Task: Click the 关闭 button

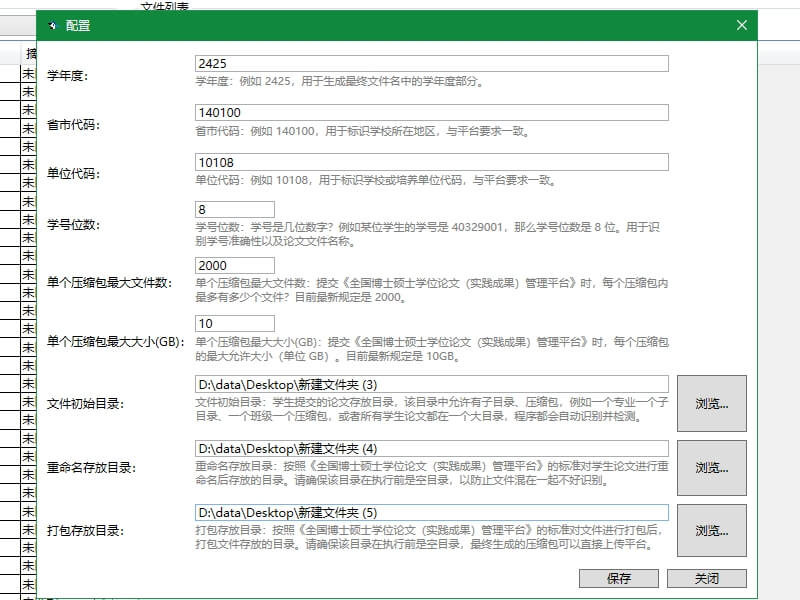Action: point(707,578)
